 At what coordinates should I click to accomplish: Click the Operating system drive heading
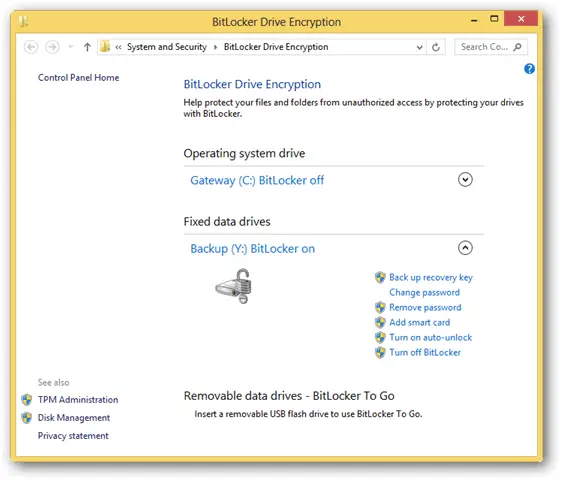point(244,153)
